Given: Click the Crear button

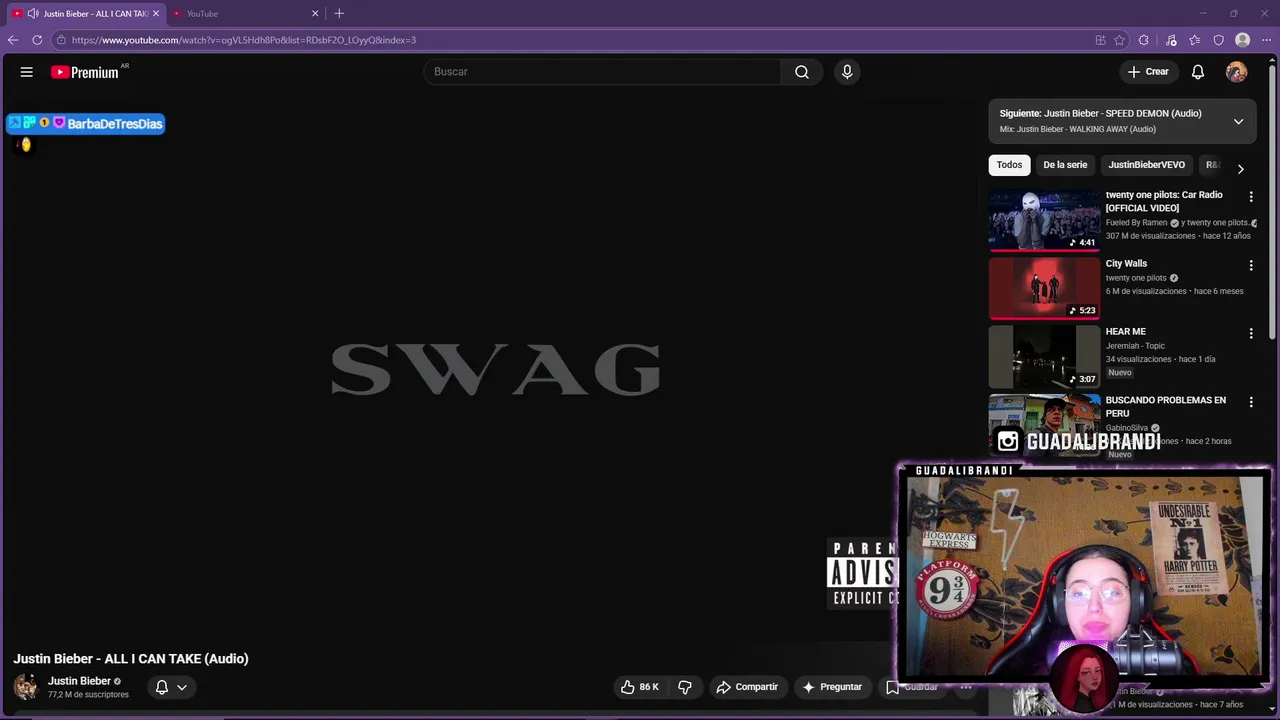Looking at the screenshot, I should click(1148, 72).
